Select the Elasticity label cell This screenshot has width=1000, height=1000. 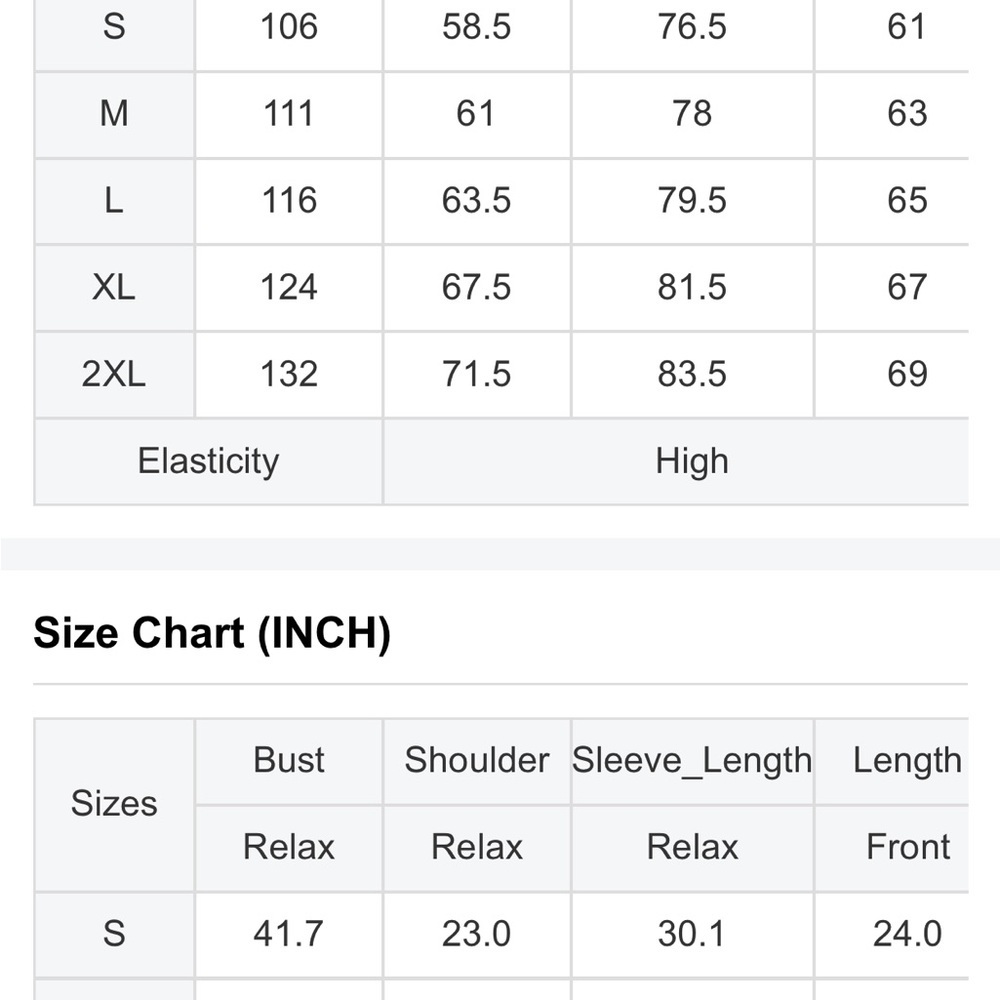[x=208, y=462]
